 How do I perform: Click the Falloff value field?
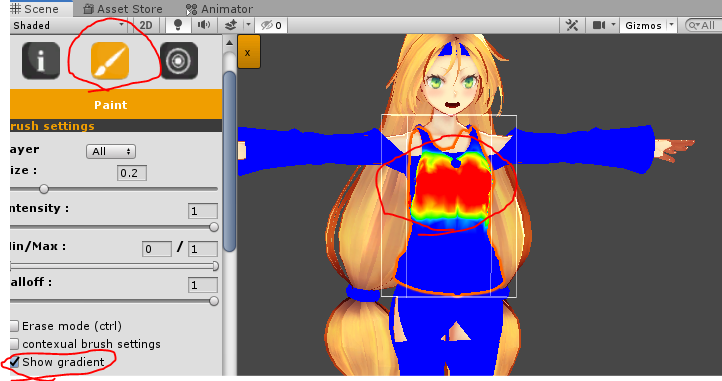point(203,285)
